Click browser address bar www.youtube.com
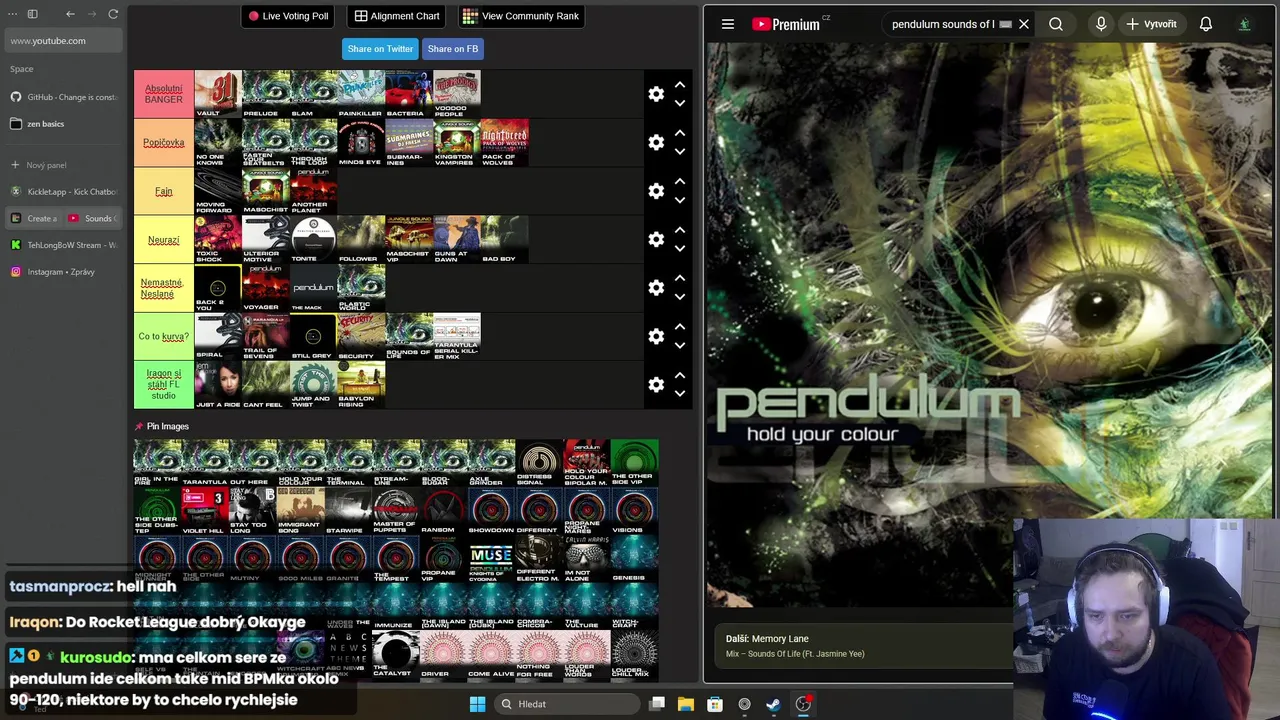 coord(63,41)
